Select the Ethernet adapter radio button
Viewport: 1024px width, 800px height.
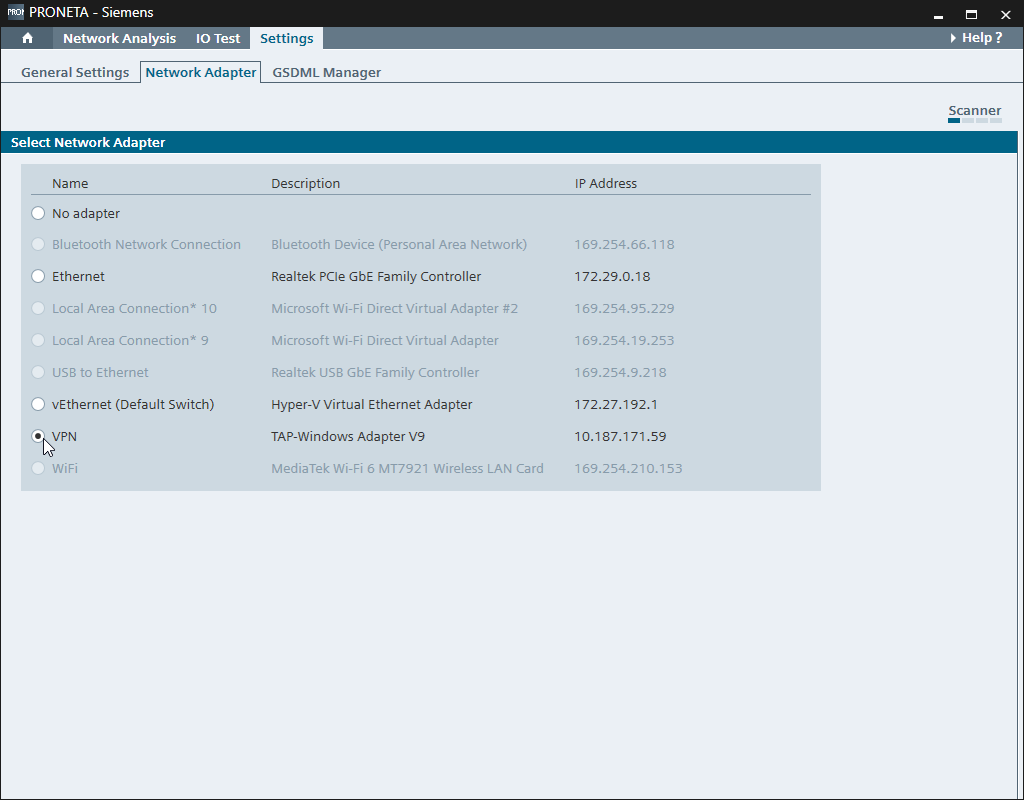click(38, 276)
